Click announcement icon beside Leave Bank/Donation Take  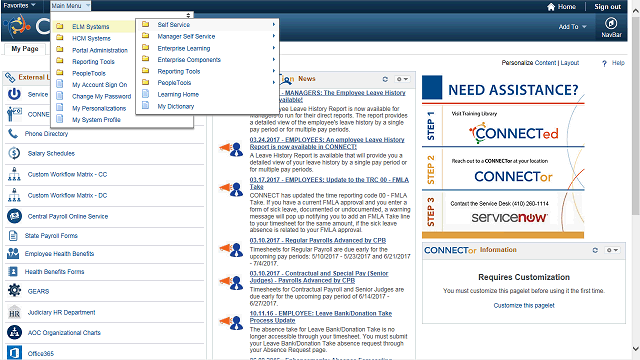coord(231,322)
